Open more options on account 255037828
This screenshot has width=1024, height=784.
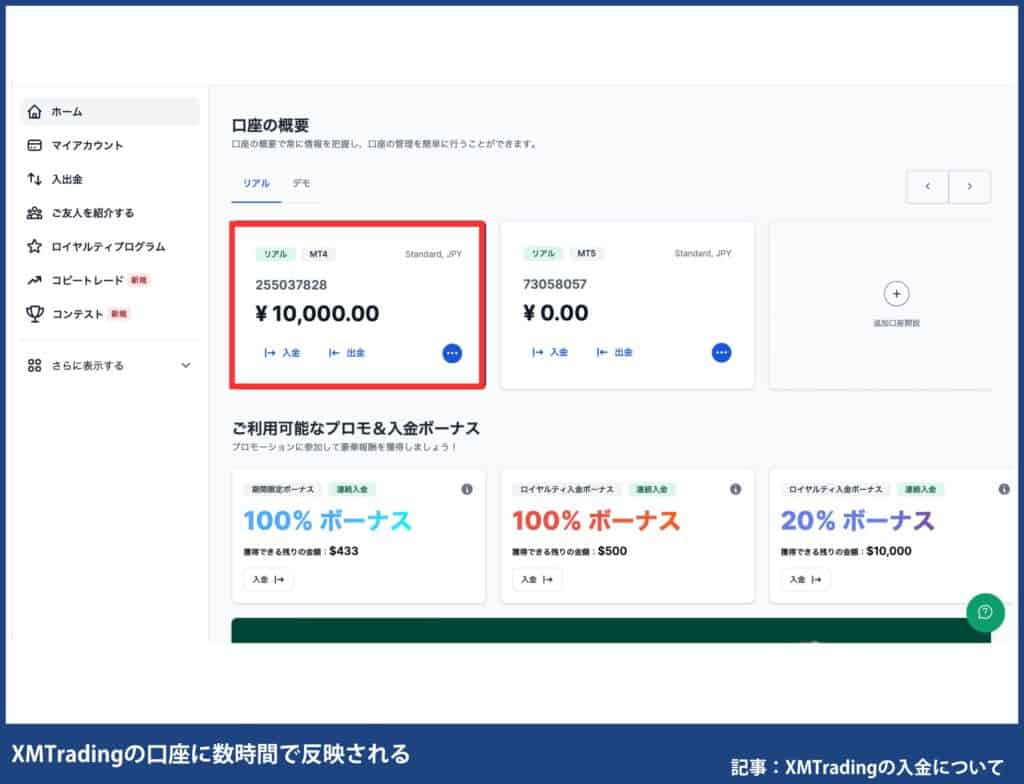coord(452,353)
